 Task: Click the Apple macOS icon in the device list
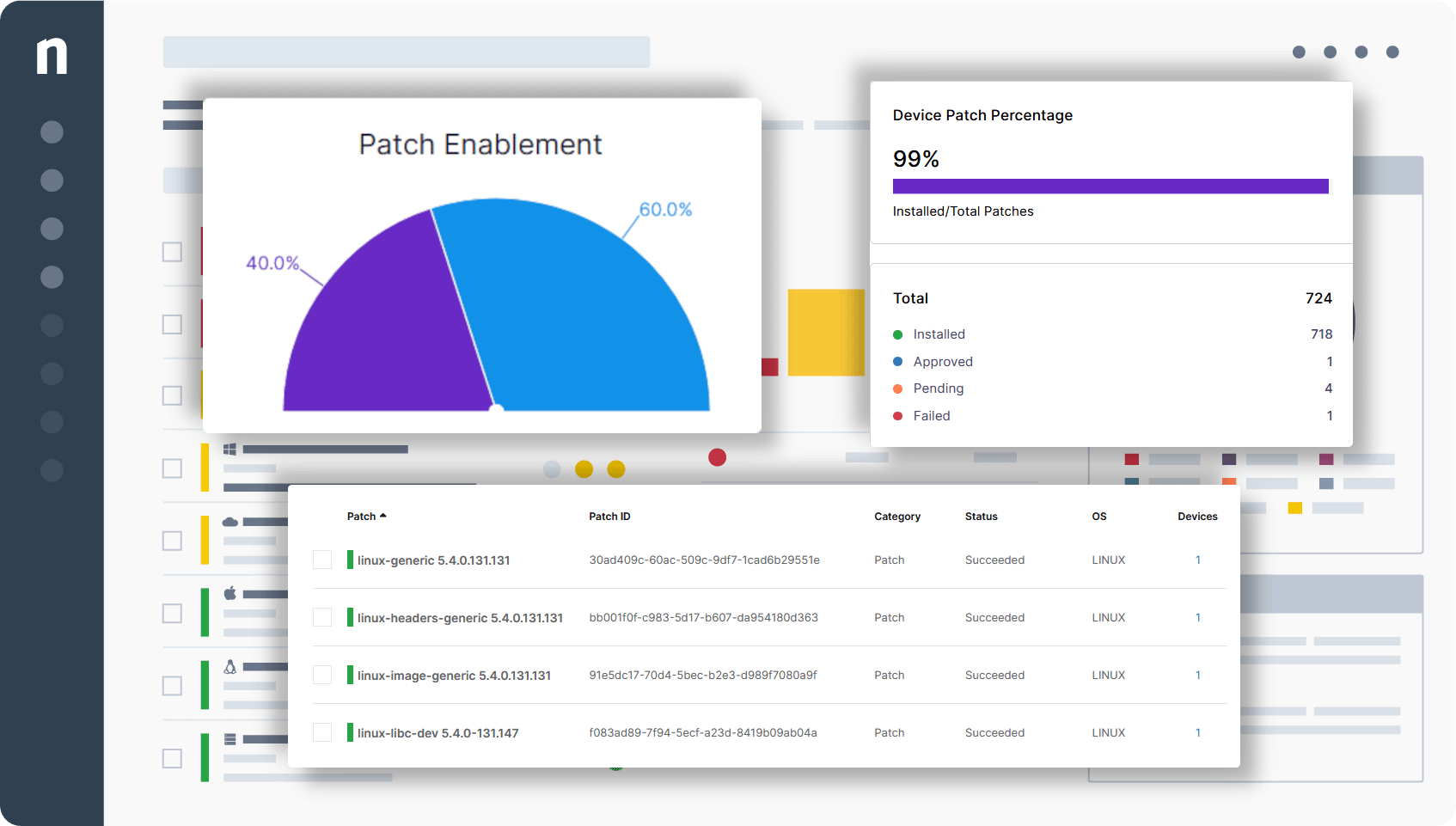[x=229, y=592]
